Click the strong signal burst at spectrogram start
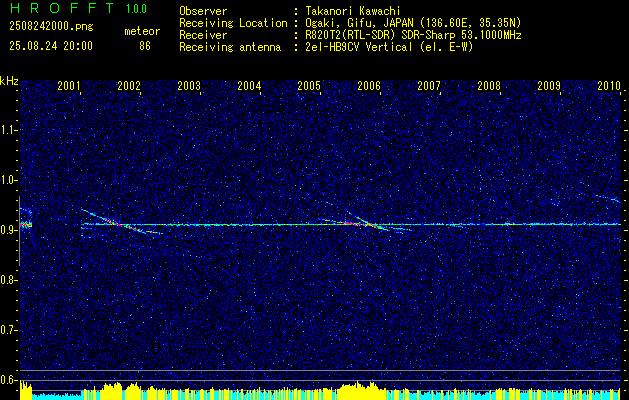This screenshot has height=400, width=629. [x=26, y=225]
